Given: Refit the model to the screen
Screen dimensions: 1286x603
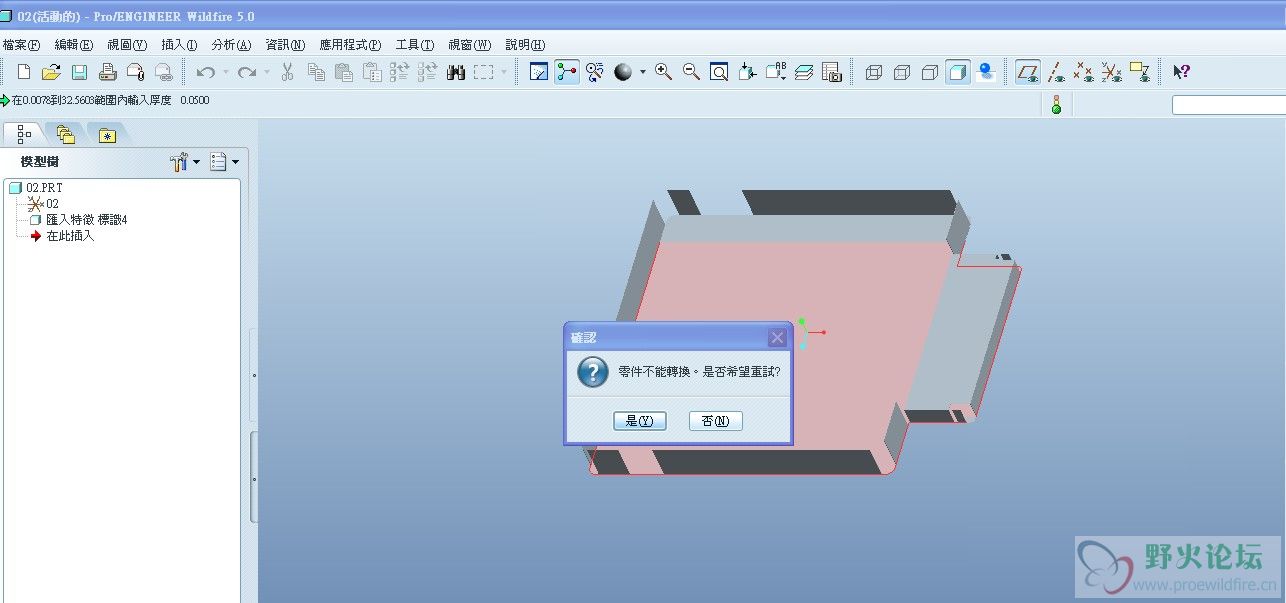Looking at the screenshot, I should [719, 72].
